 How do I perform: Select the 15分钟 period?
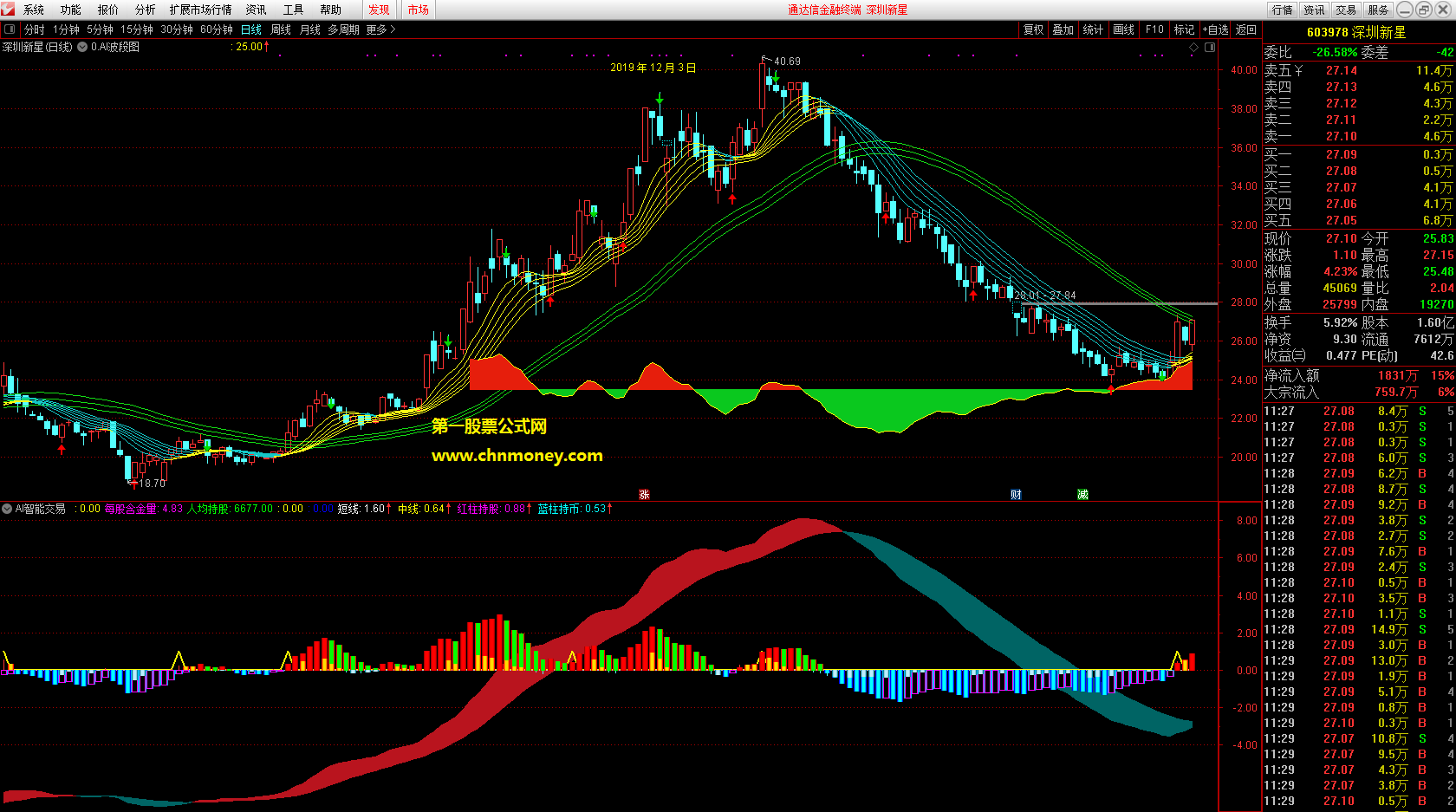[x=137, y=29]
